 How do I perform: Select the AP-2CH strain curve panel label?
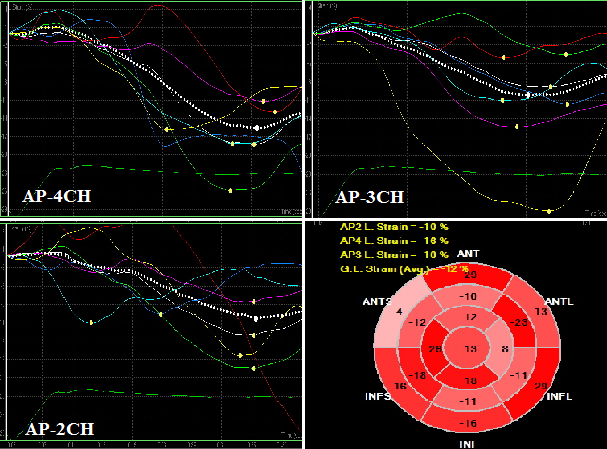(x=59, y=429)
